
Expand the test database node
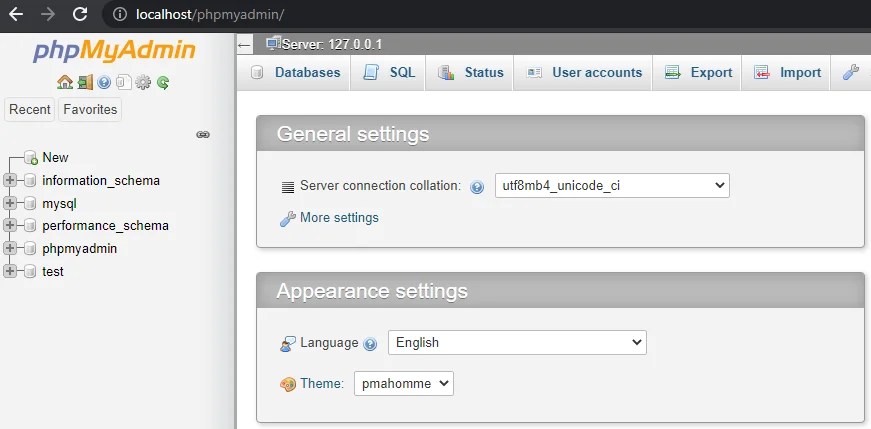click(9, 271)
